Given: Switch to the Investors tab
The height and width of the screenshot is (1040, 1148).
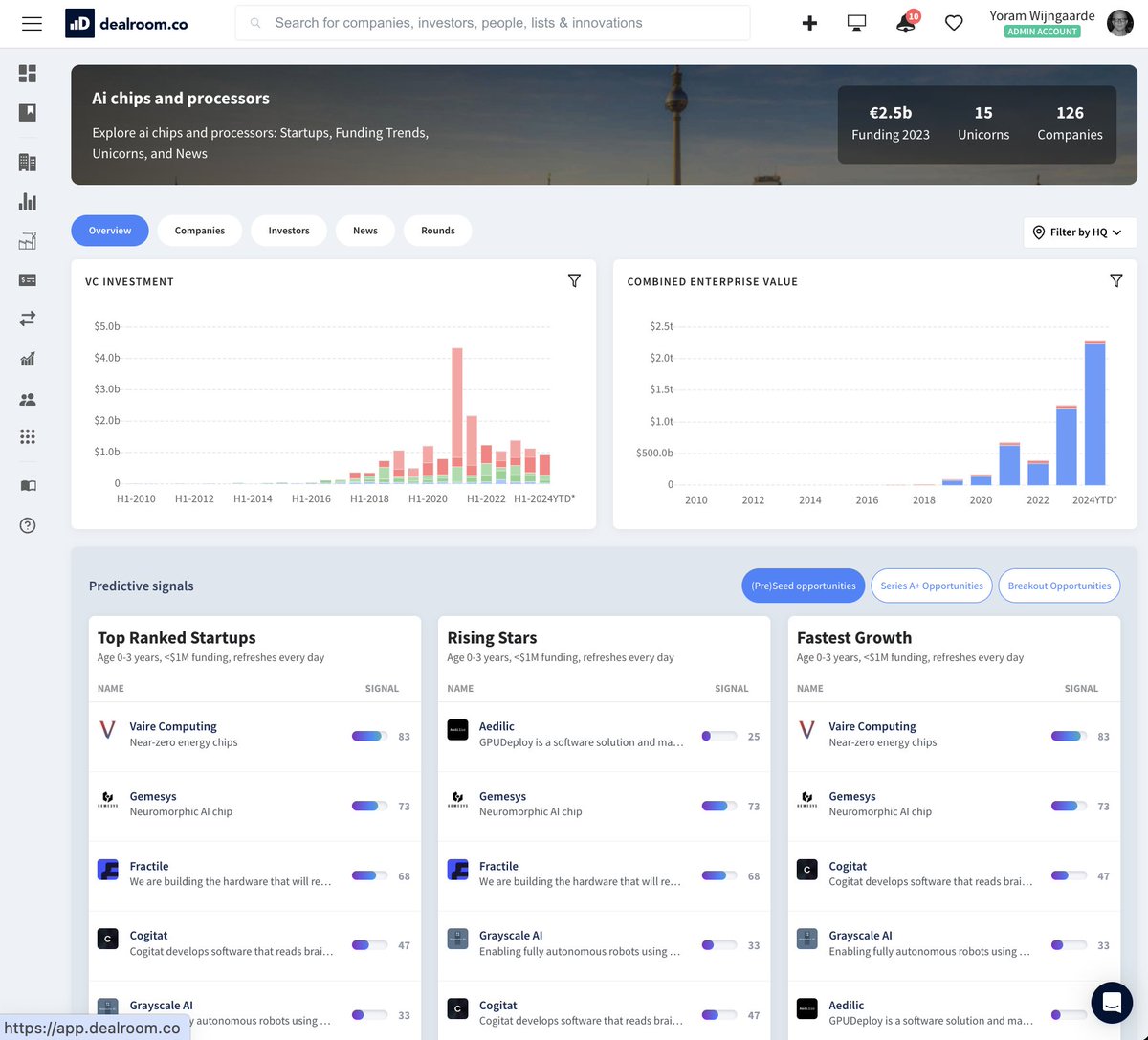Looking at the screenshot, I should (289, 231).
